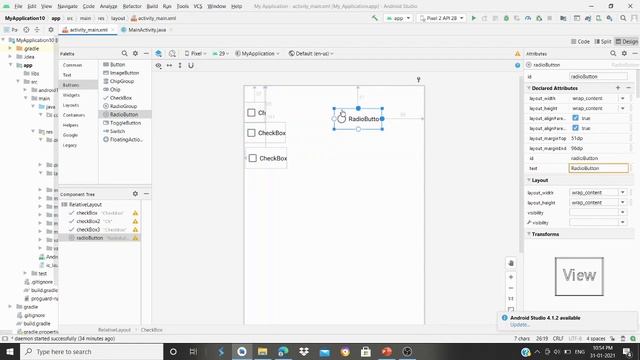
Task: Select the Widgets palette category
Action: pyautogui.click(x=71, y=95)
